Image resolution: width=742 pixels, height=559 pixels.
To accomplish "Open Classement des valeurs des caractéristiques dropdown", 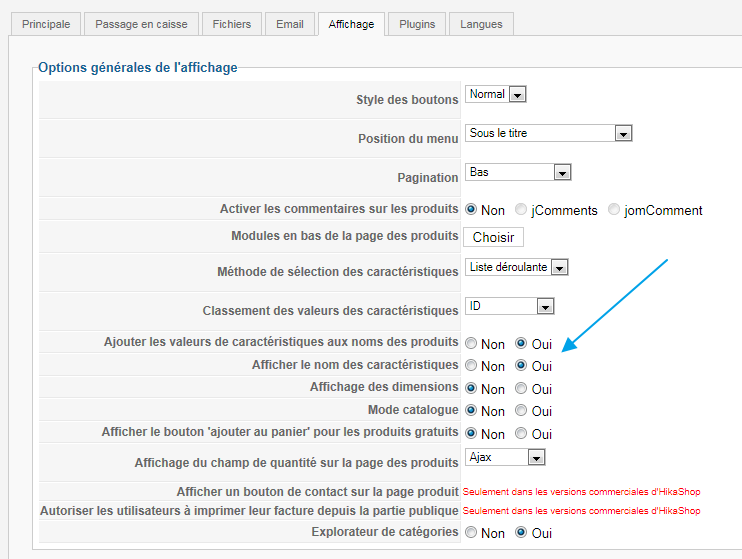I will click(x=510, y=306).
